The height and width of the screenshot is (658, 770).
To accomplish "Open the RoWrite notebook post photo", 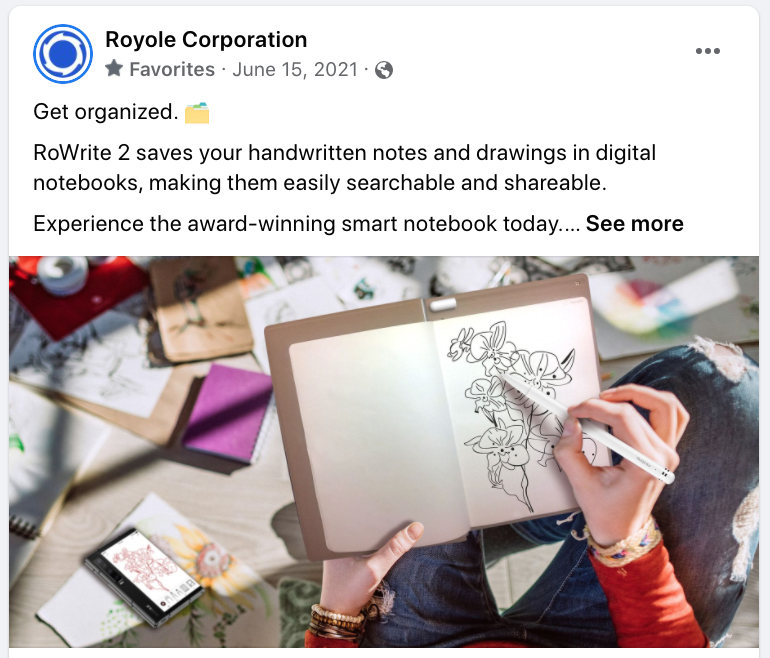I will (384, 452).
